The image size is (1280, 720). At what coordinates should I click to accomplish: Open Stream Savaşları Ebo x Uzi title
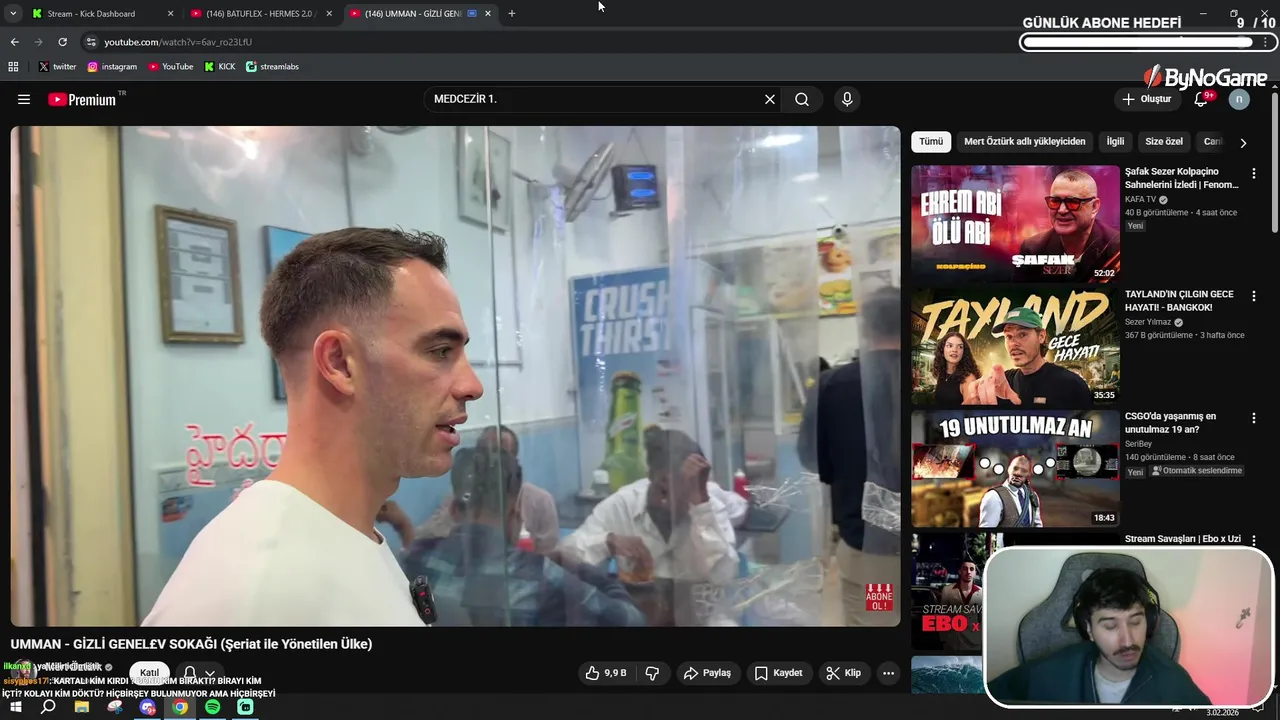point(1183,539)
